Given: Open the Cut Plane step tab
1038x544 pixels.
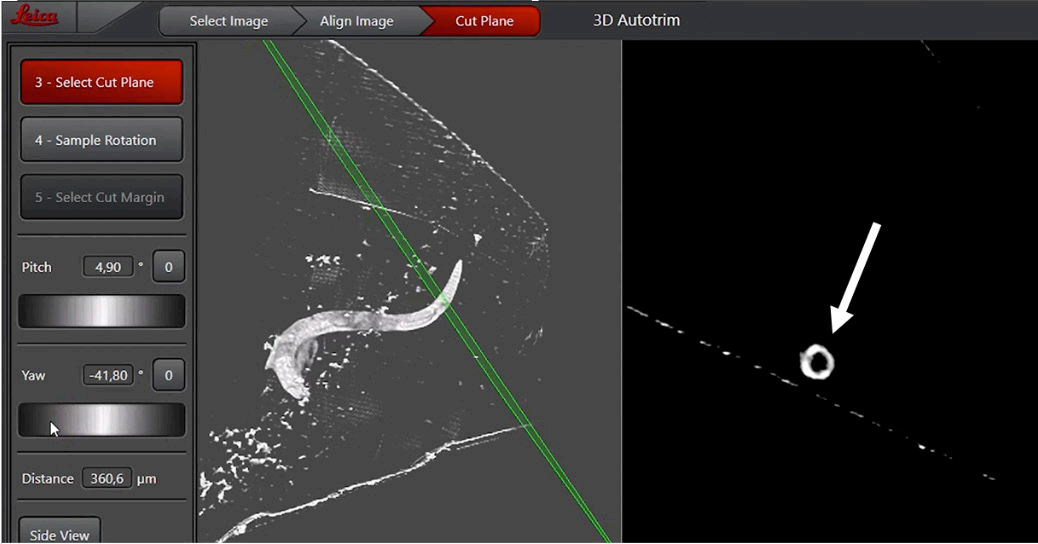Looking at the screenshot, I should click(x=484, y=21).
